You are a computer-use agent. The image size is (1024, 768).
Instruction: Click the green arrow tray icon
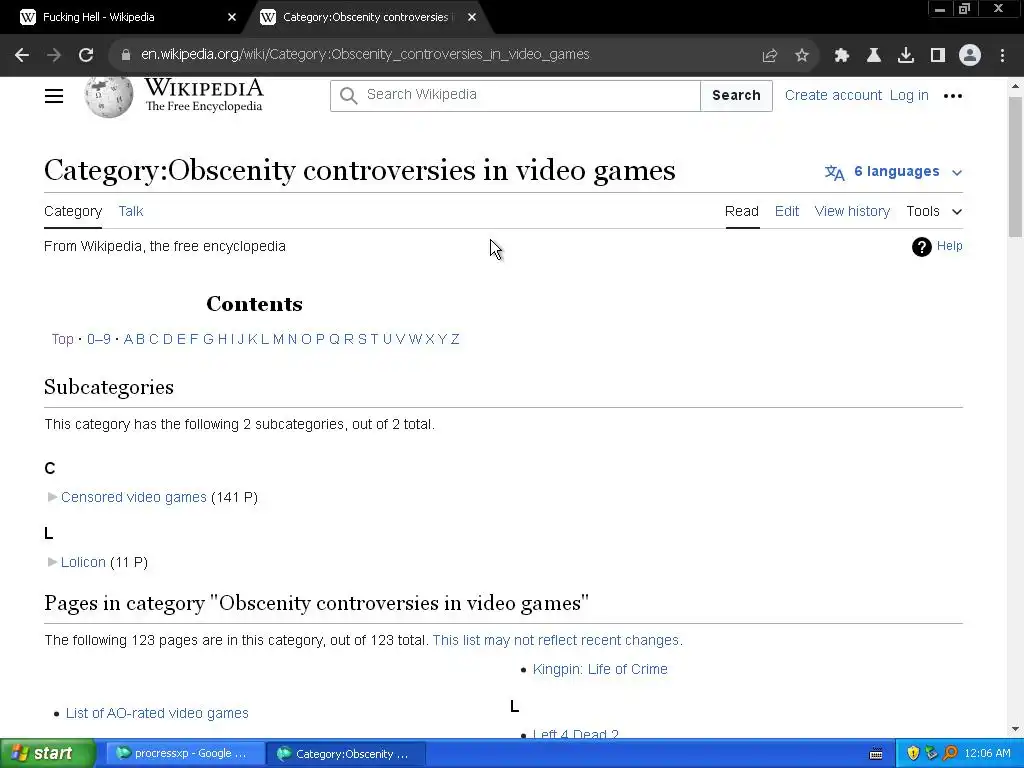(931, 754)
